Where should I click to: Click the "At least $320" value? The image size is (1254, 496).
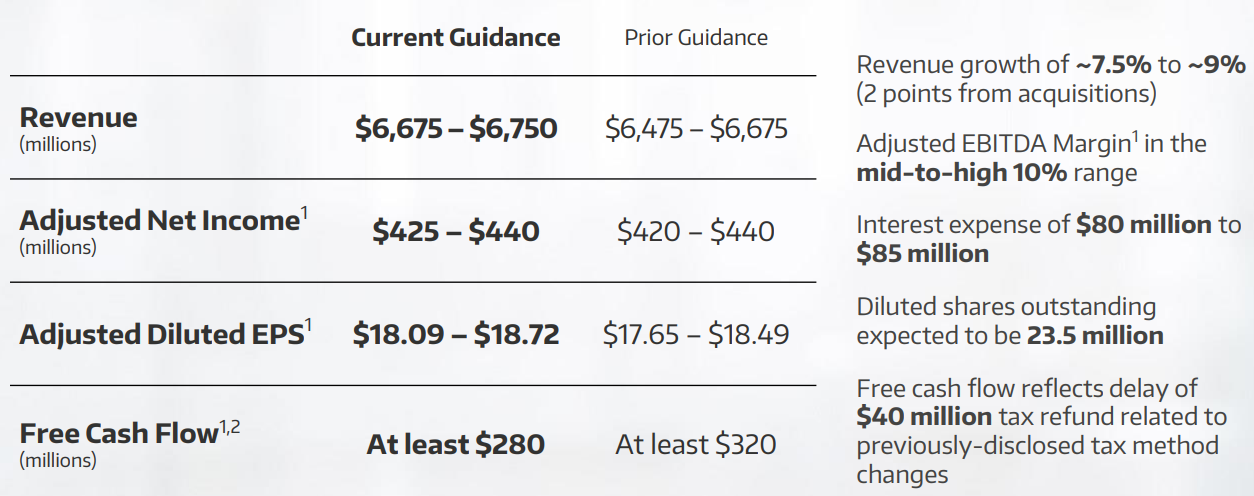pos(696,444)
